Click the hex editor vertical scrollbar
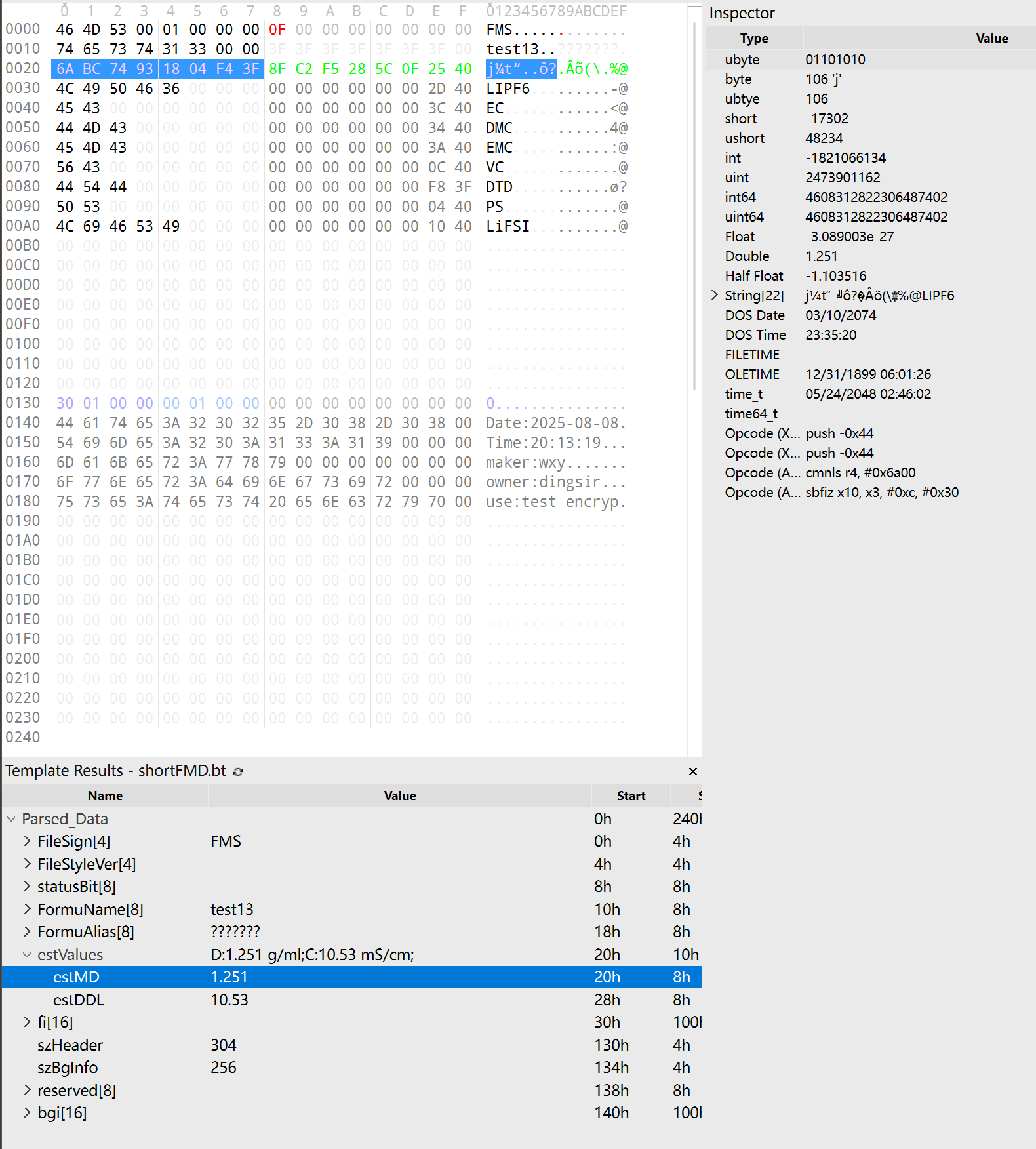This screenshot has height=1149, width=1036. 694,207
